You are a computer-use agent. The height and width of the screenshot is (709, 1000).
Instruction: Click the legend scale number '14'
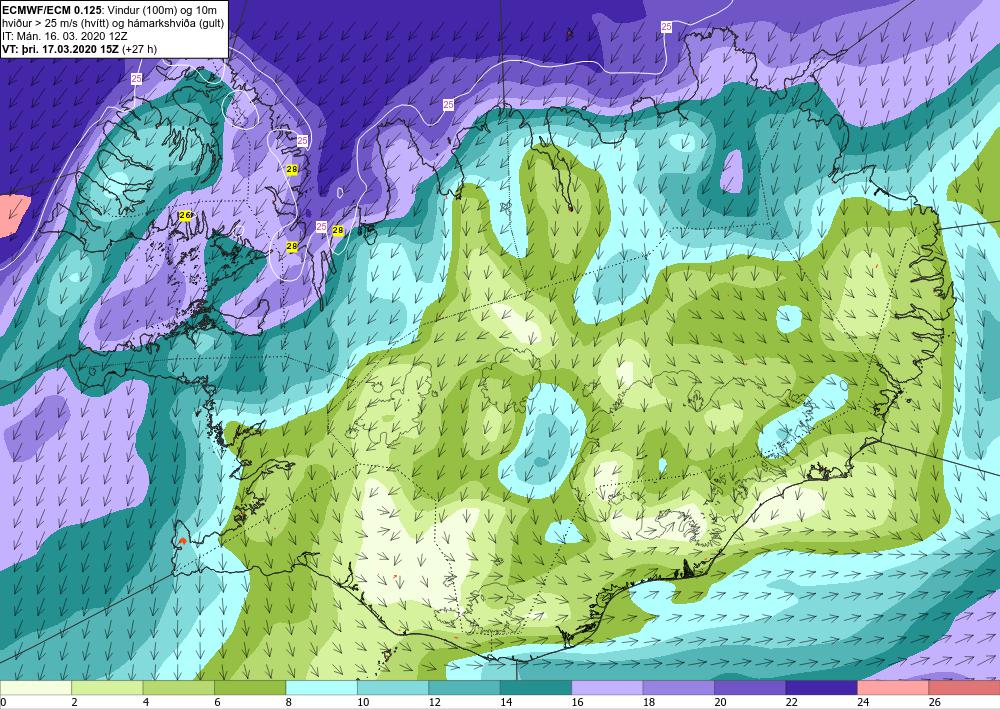click(x=506, y=702)
